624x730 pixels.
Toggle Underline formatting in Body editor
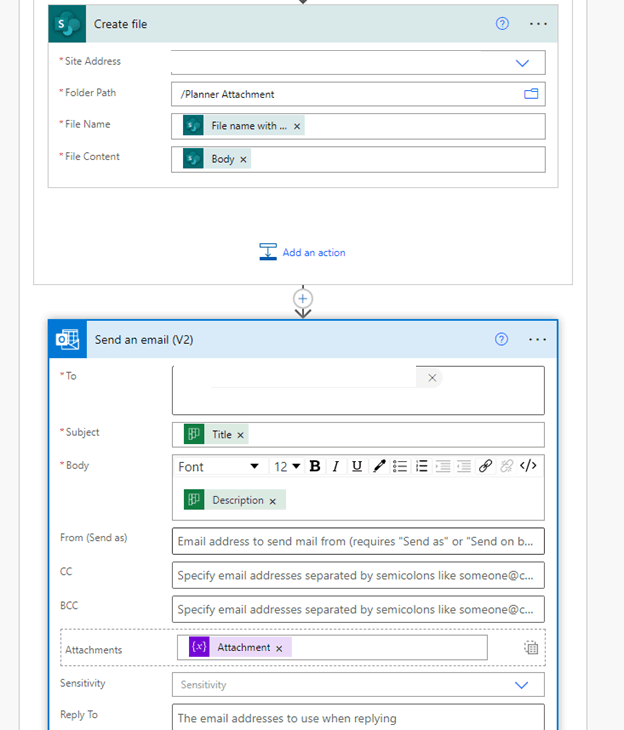pyautogui.click(x=357, y=466)
